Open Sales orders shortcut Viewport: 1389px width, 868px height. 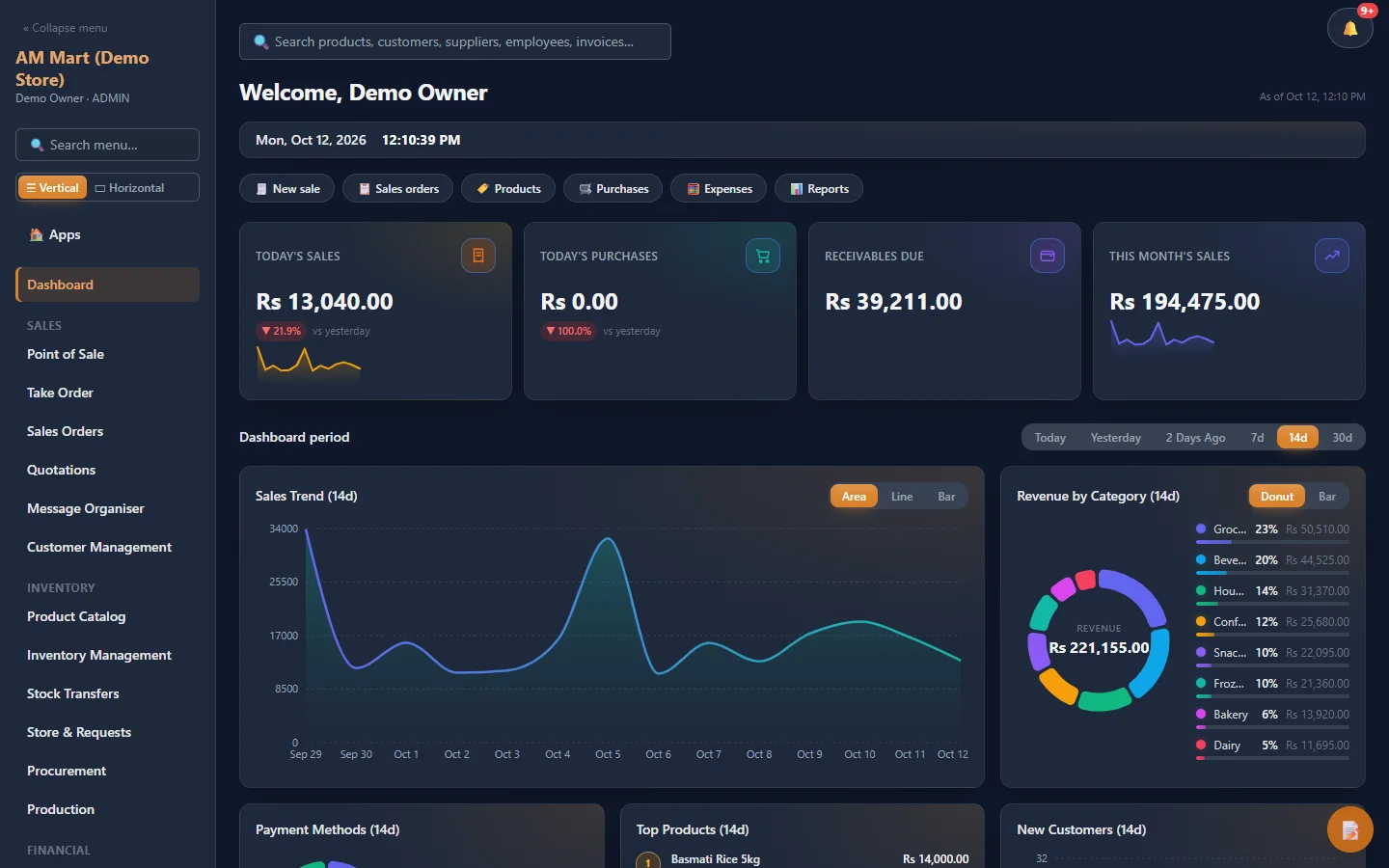tap(397, 188)
